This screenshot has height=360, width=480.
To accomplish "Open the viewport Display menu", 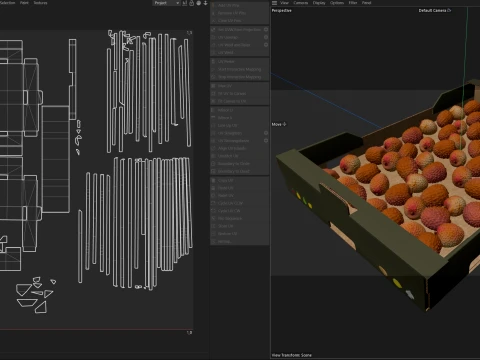I will (x=319, y=3).
